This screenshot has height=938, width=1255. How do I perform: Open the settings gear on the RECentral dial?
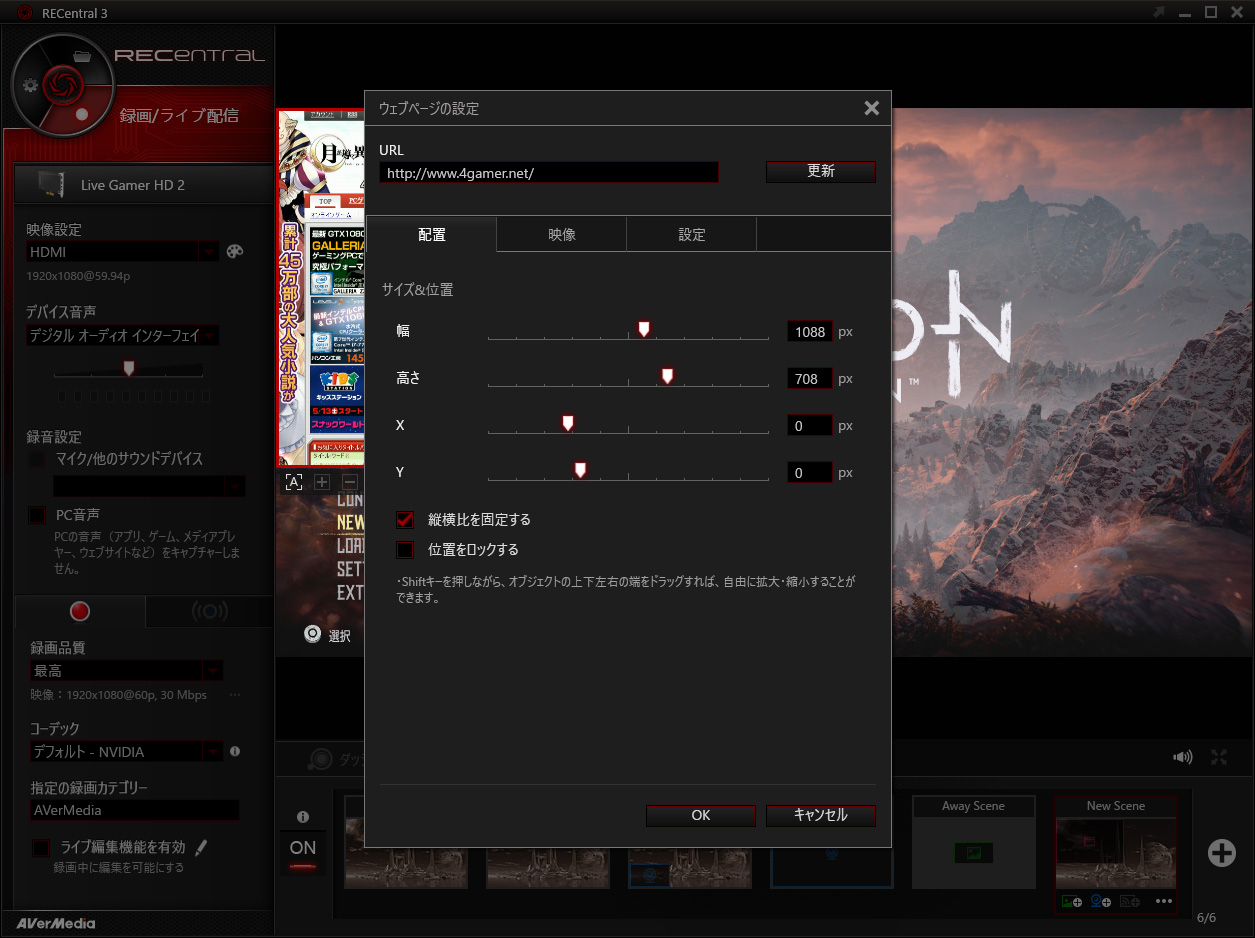pos(30,85)
